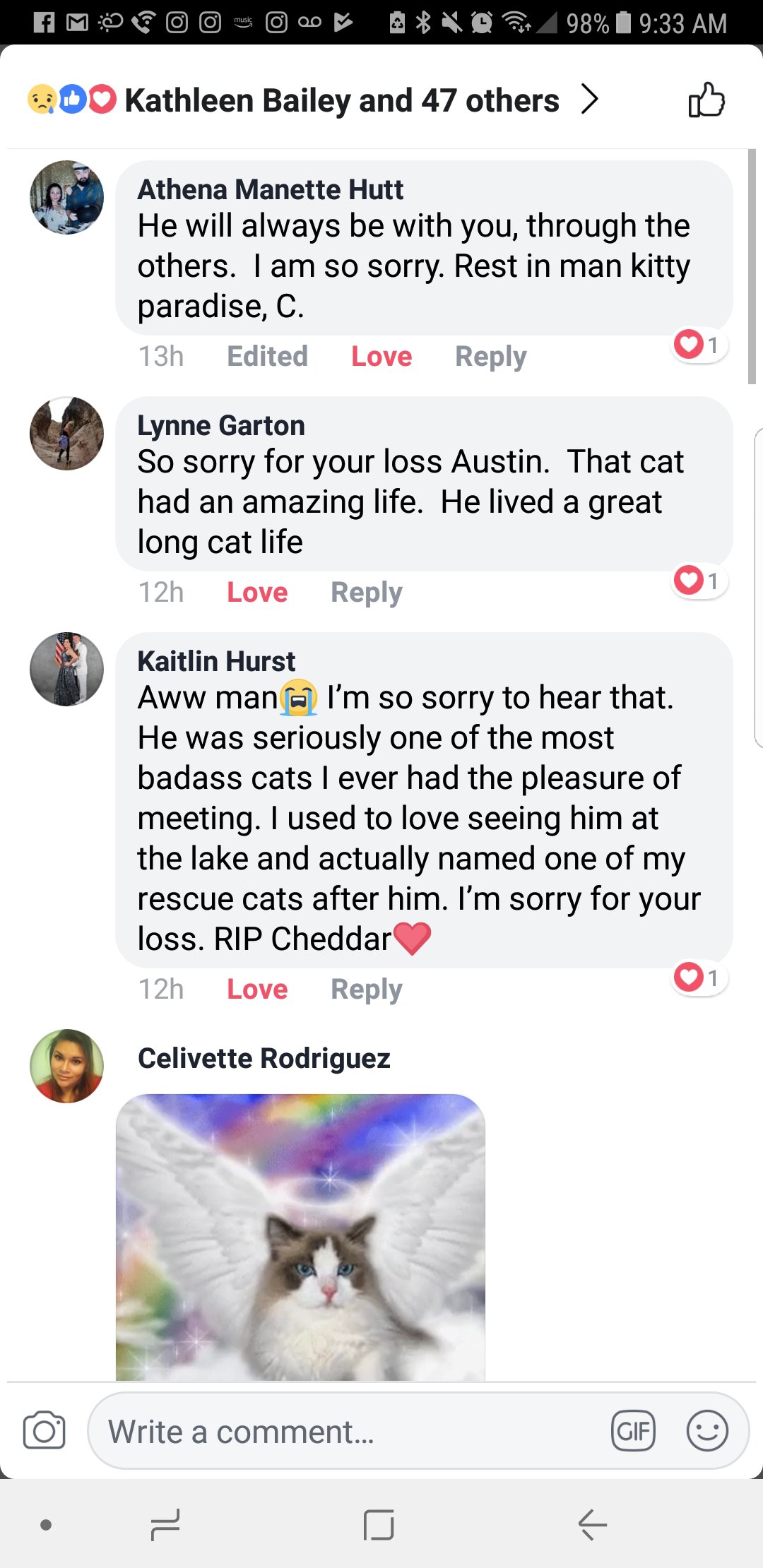This screenshot has height=1568, width=763.
Task: Tap the heart reaction count on Kaitlin's comment
Action: pos(699,978)
